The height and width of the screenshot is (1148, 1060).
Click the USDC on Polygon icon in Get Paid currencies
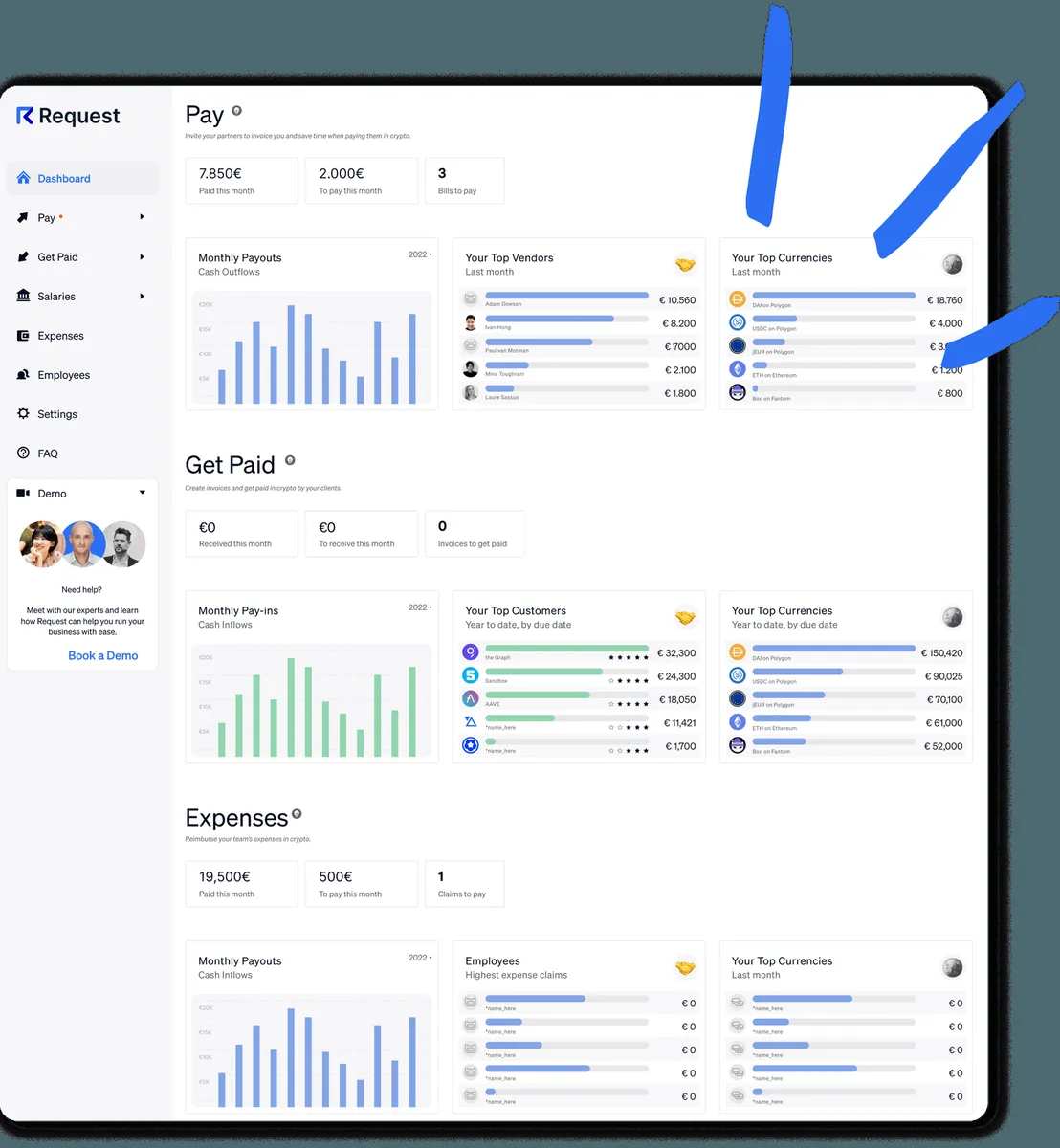tap(737, 675)
